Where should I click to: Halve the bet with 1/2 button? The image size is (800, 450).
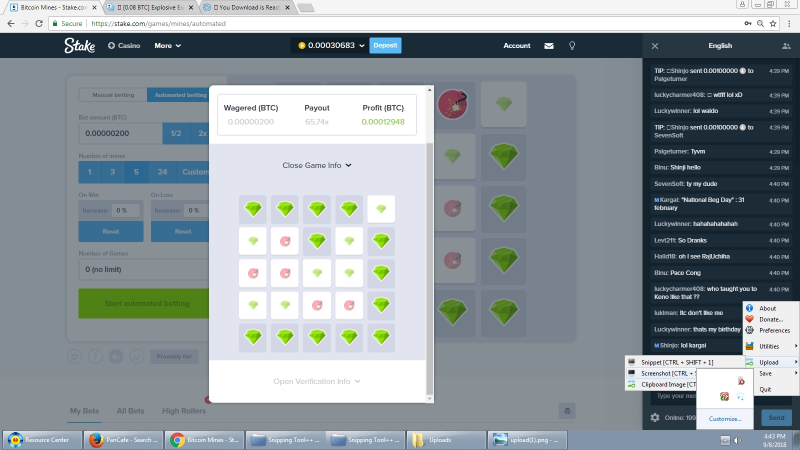[176, 133]
